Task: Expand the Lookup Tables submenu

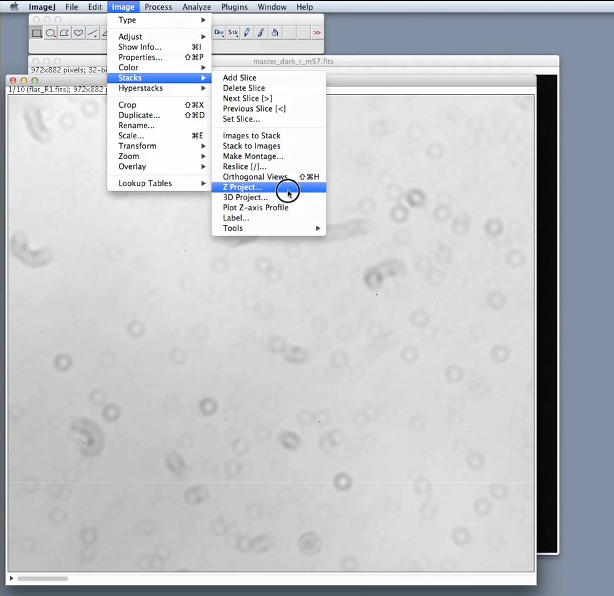Action: tap(159, 183)
